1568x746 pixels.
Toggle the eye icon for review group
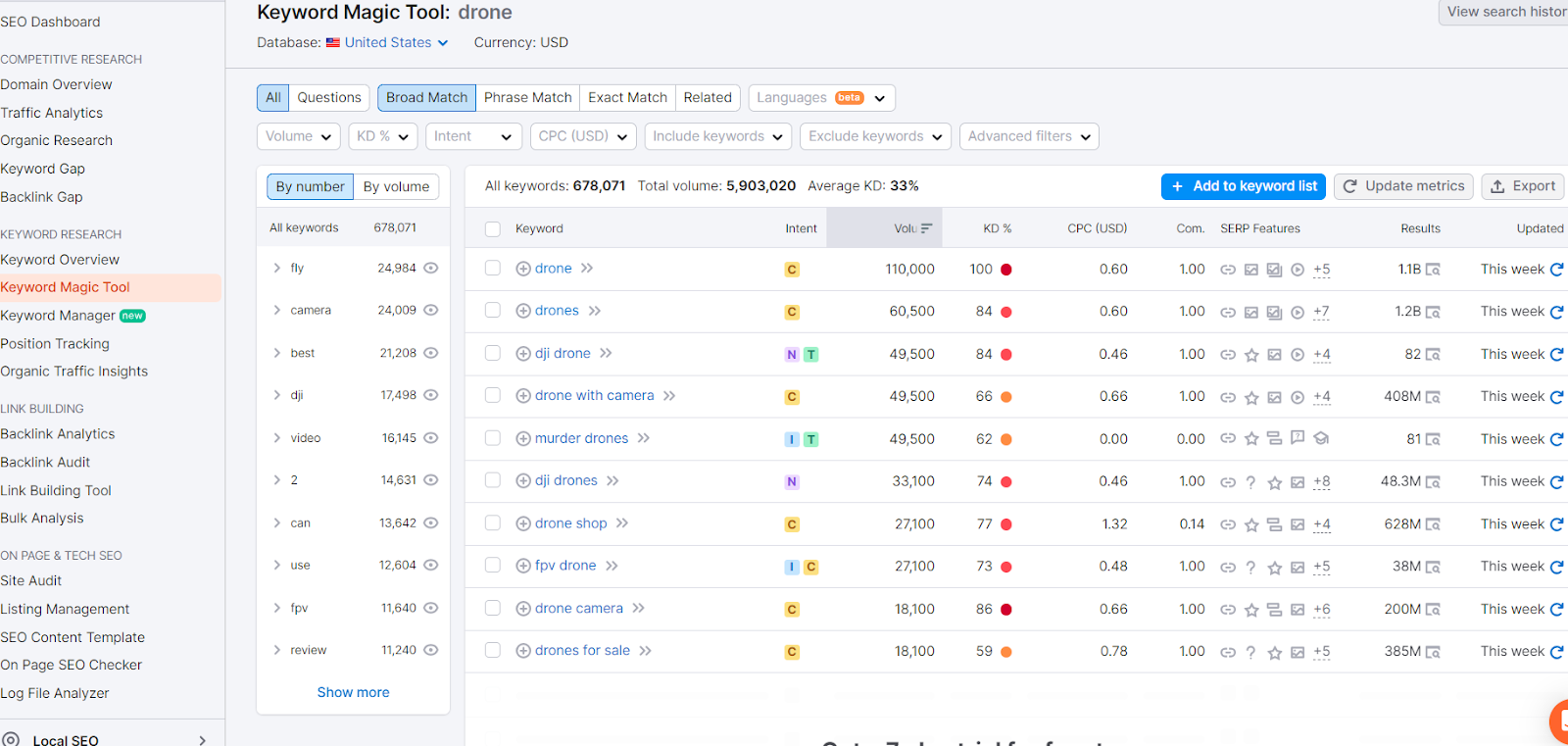pyautogui.click(x=431, y=650)
